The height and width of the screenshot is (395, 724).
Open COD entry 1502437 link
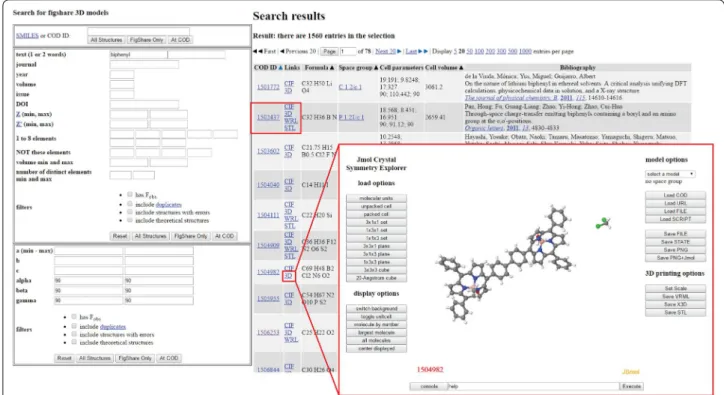point(268,117)
